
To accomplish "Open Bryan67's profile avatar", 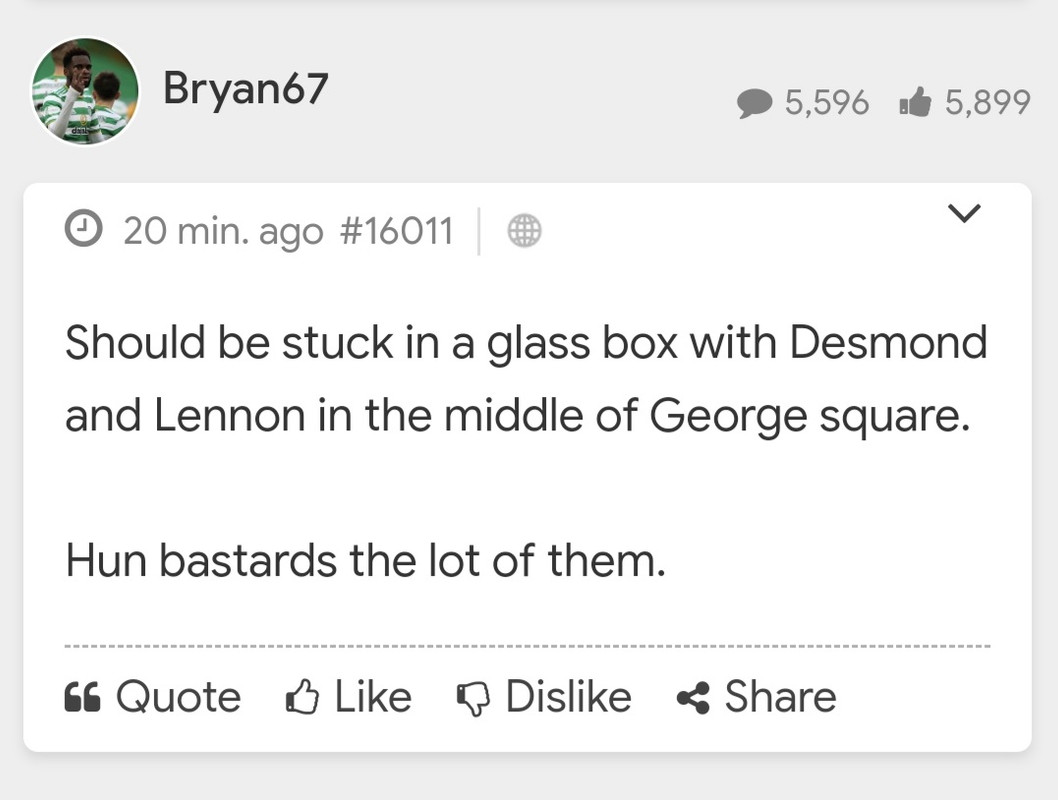I will coord(85,92).
